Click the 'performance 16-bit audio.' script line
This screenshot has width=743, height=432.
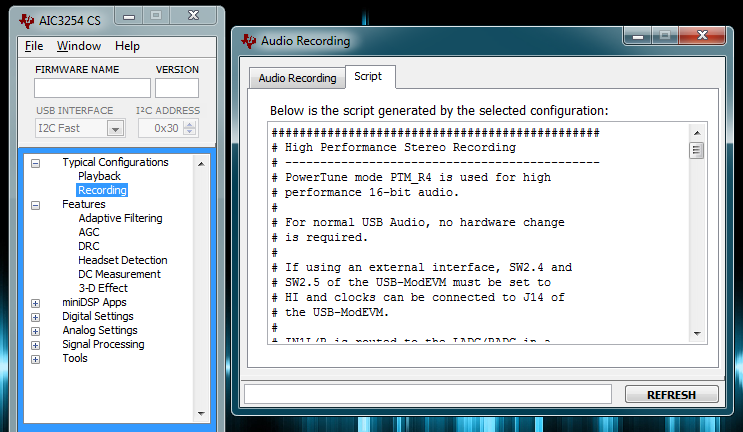(365, 192)
